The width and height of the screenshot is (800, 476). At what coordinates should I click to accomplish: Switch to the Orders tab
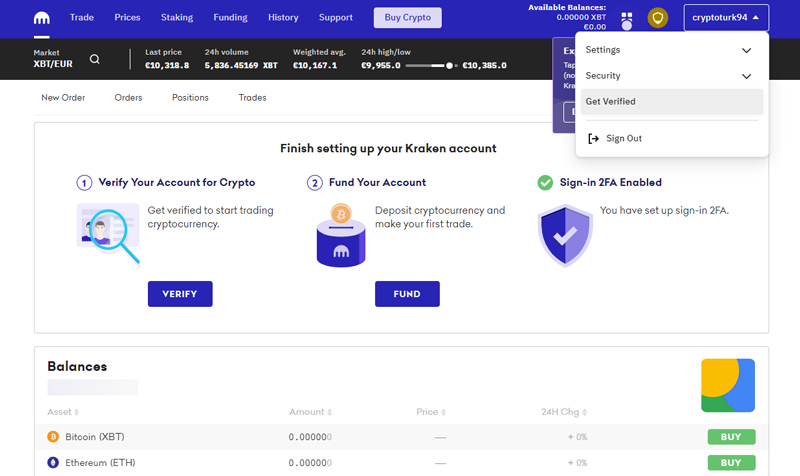click(128, 97)
